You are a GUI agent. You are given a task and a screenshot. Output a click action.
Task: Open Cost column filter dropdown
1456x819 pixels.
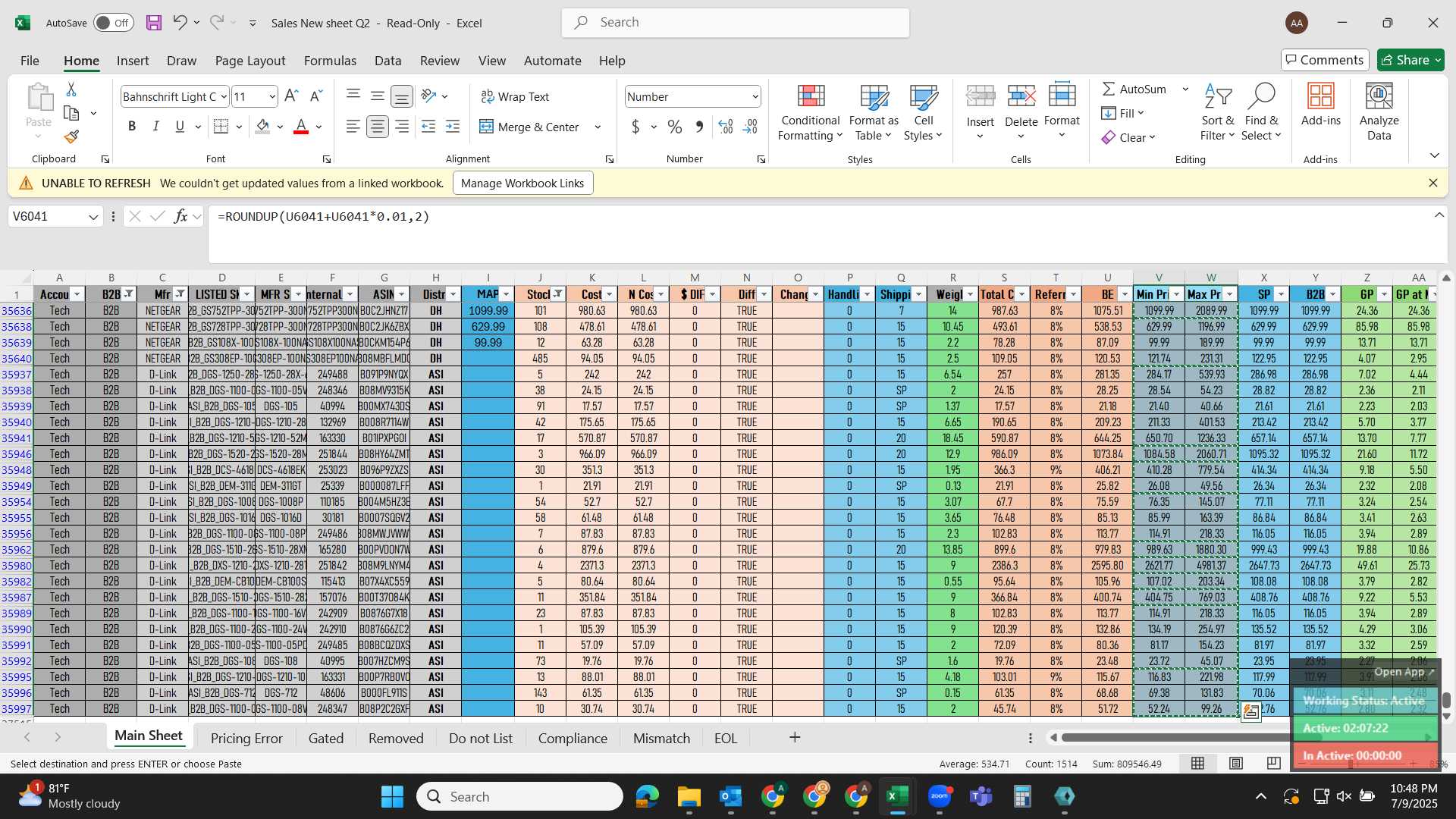tap(609, 294)
